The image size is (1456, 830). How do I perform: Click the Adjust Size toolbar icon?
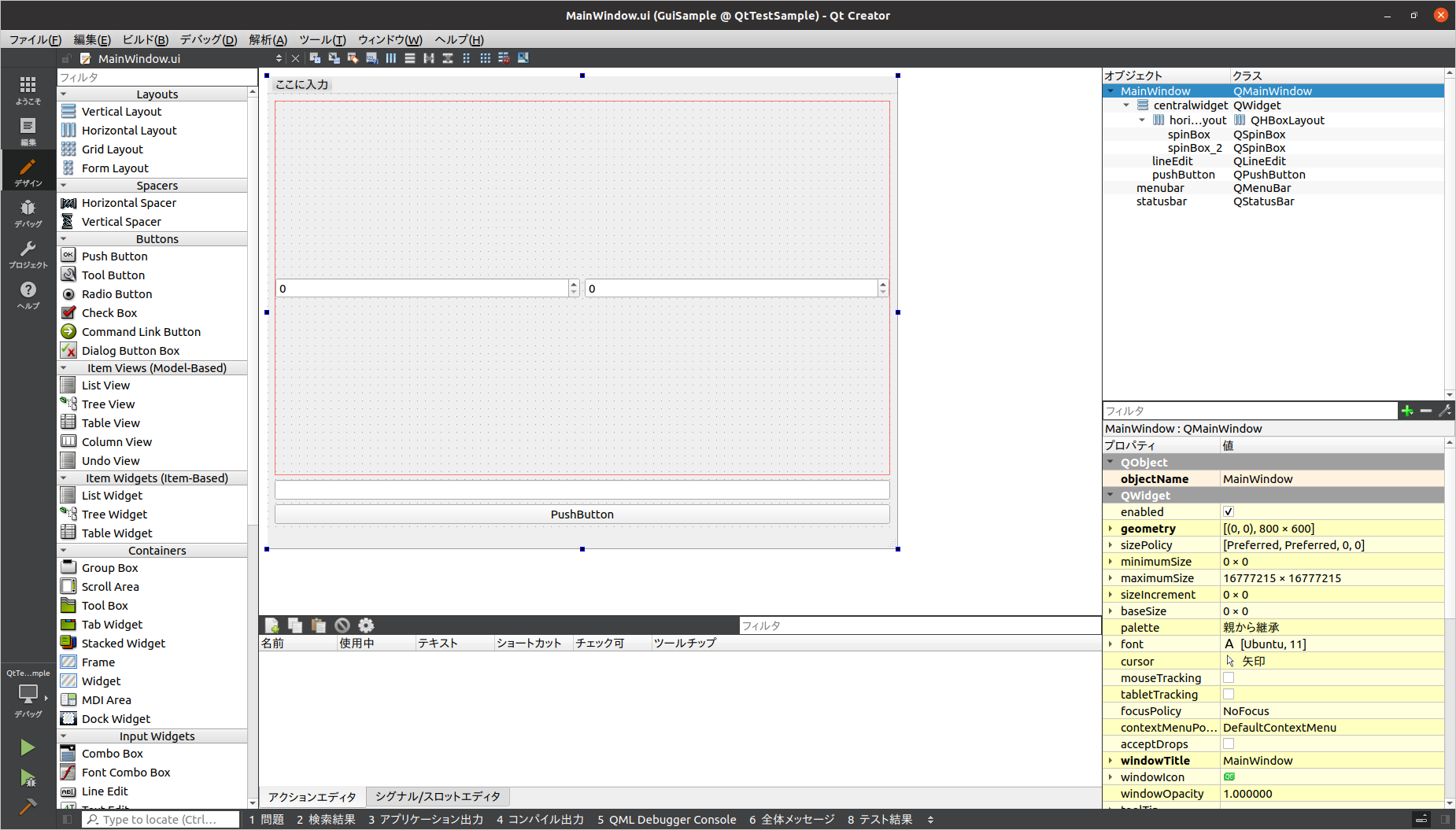523,58
